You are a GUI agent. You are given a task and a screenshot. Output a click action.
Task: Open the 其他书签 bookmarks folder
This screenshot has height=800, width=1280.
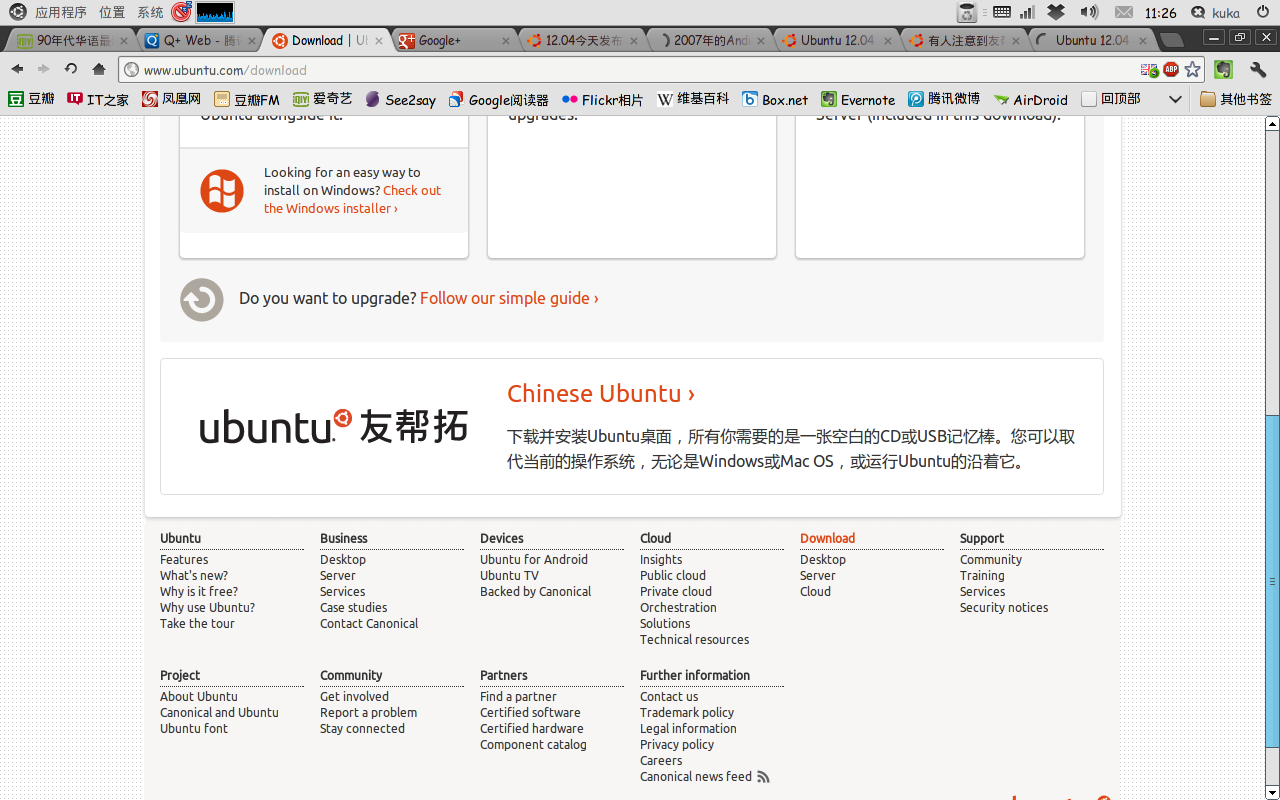point(1236,99)
